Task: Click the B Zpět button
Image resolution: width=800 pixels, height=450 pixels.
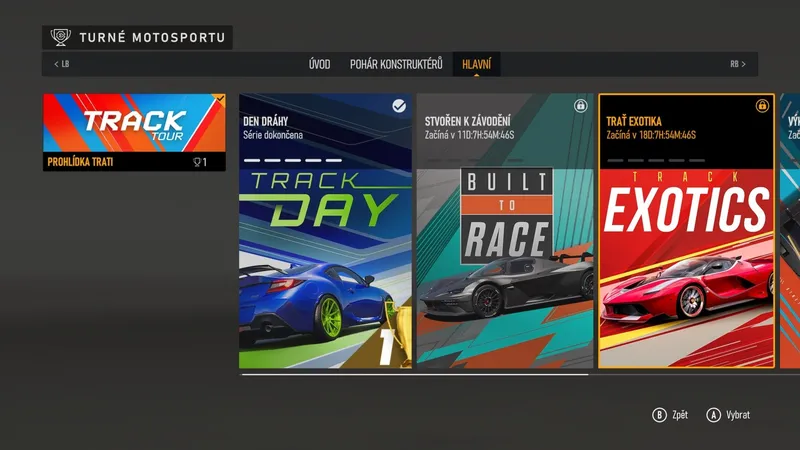Action: pyautogui.click(x=670, y=415)
